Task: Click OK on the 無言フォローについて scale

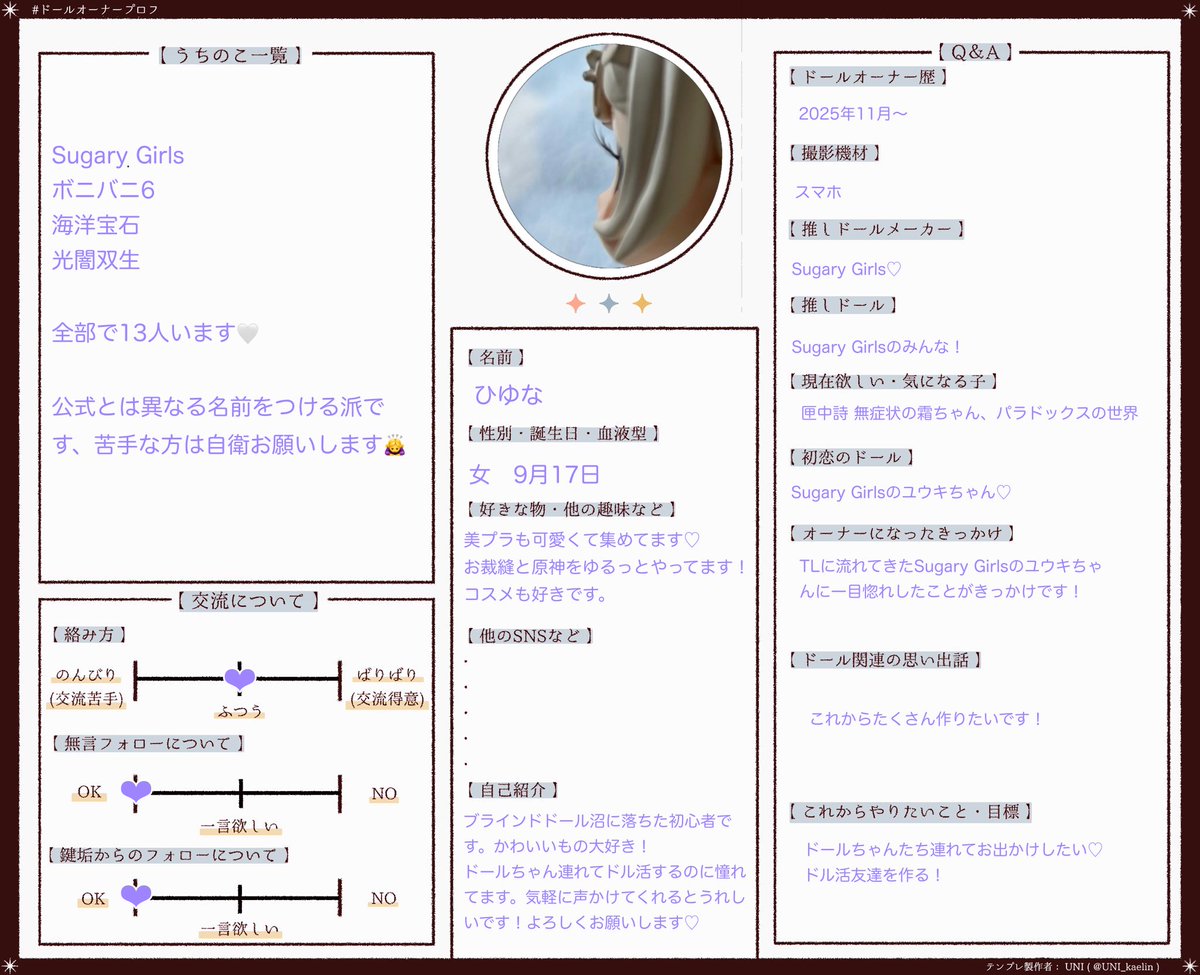Action: point(90,792)
